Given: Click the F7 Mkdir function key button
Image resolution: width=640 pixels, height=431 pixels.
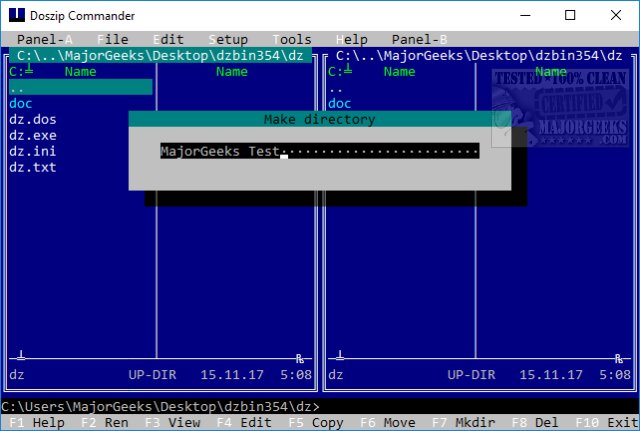Looking at the screenshot, I should (x=464, y=422).
